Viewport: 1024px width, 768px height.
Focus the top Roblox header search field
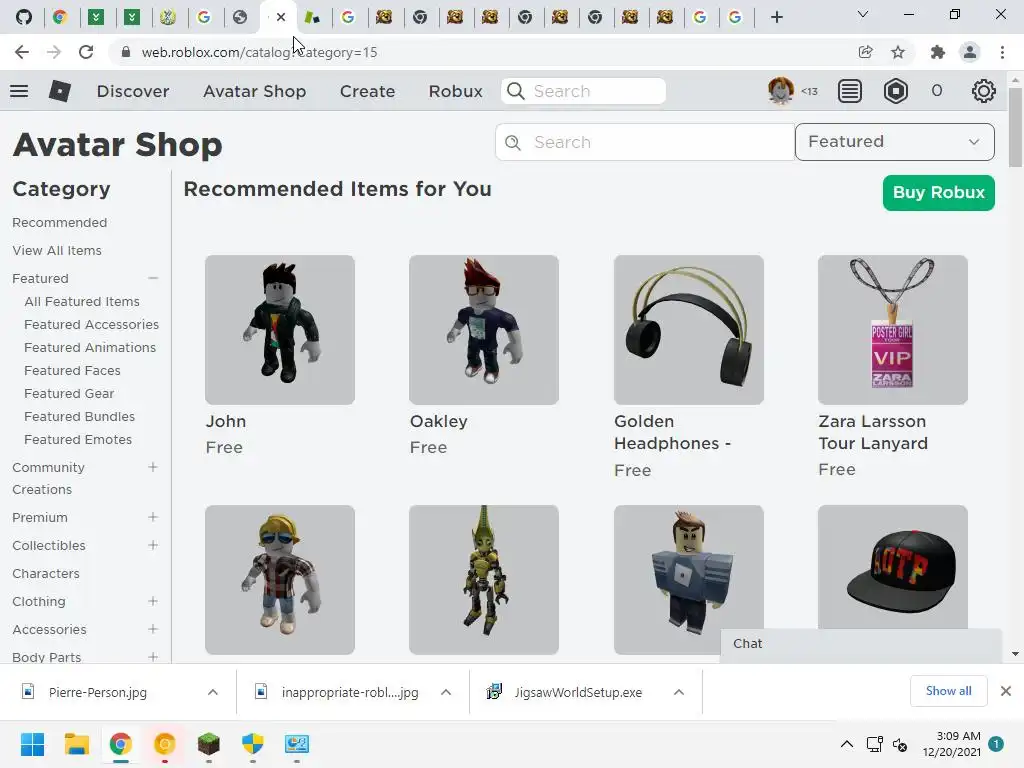pos(584,91)
